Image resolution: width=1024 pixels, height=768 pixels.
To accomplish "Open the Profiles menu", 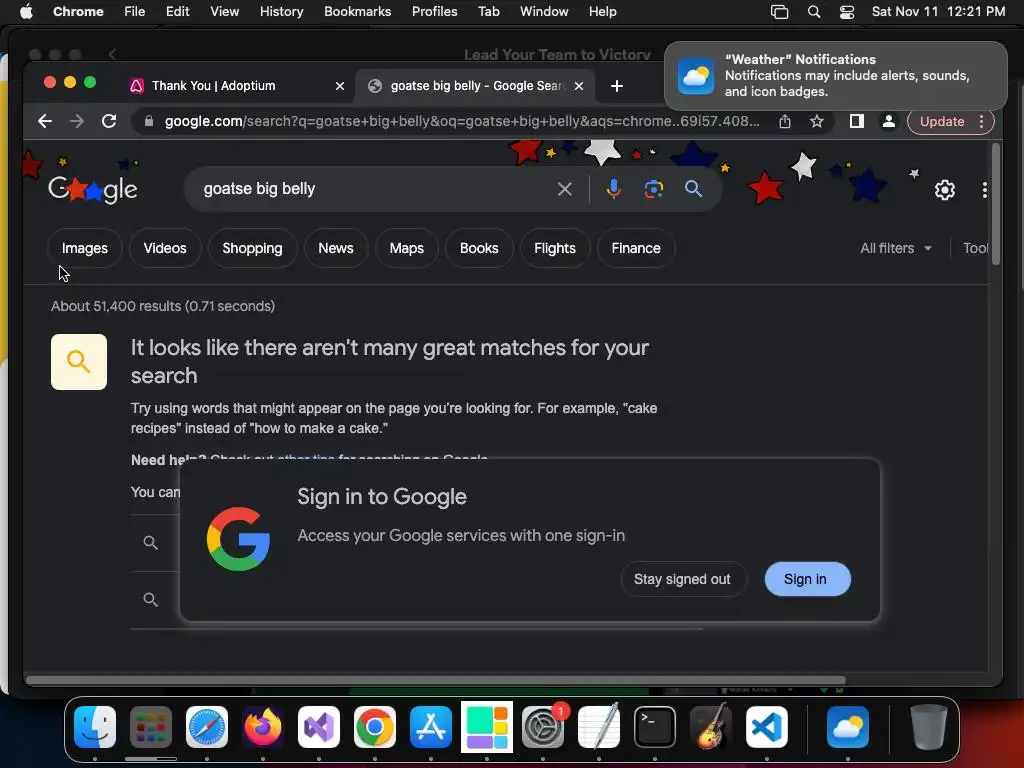I will tap(434, 12).
